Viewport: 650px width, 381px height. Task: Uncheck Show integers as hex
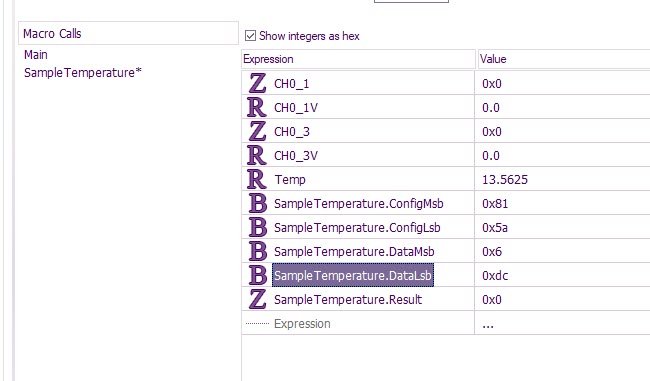click(250, 36)
